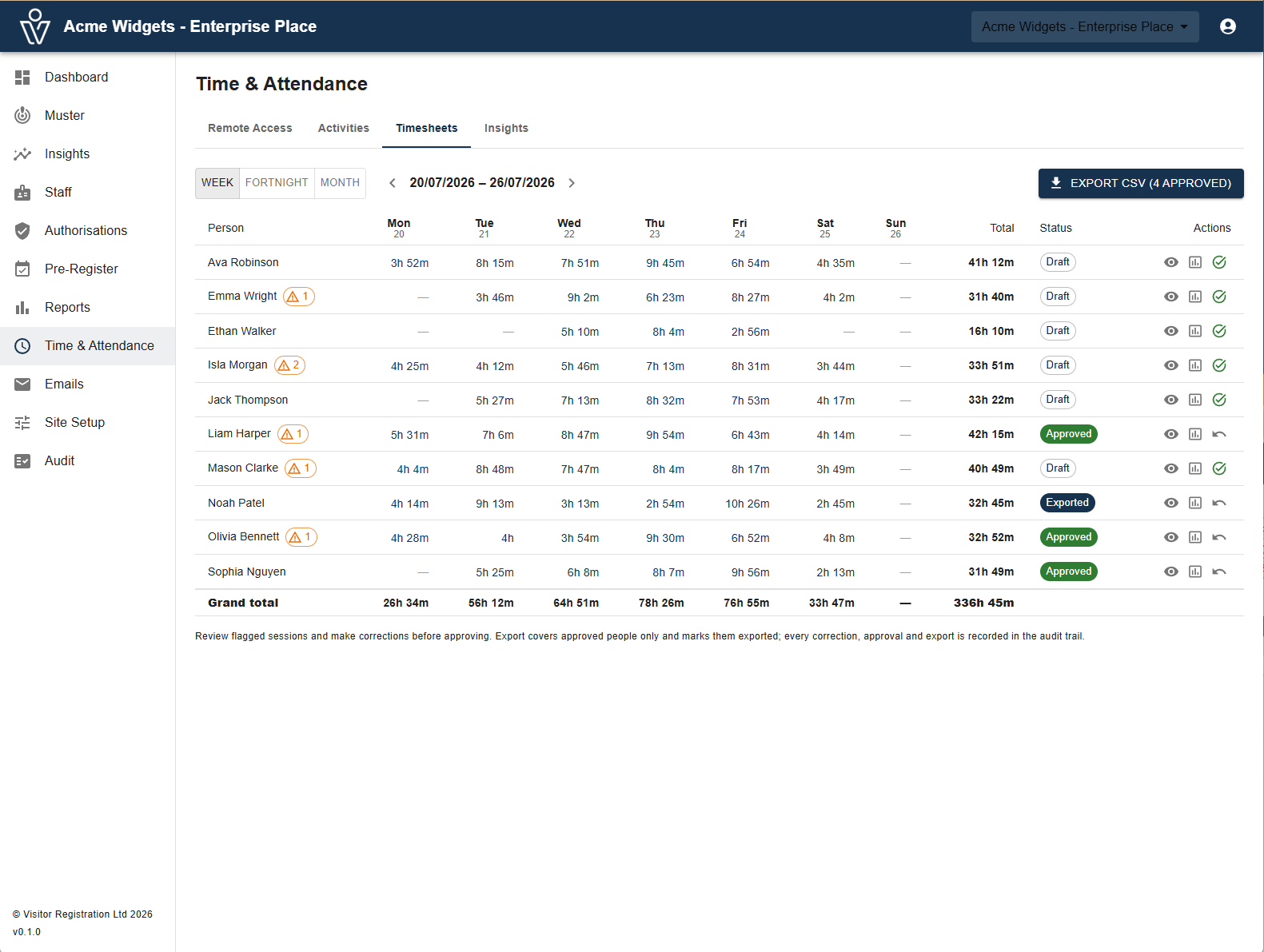
Task: Approve Mason Clarke's timesheet
Action: pos(1219,468)
